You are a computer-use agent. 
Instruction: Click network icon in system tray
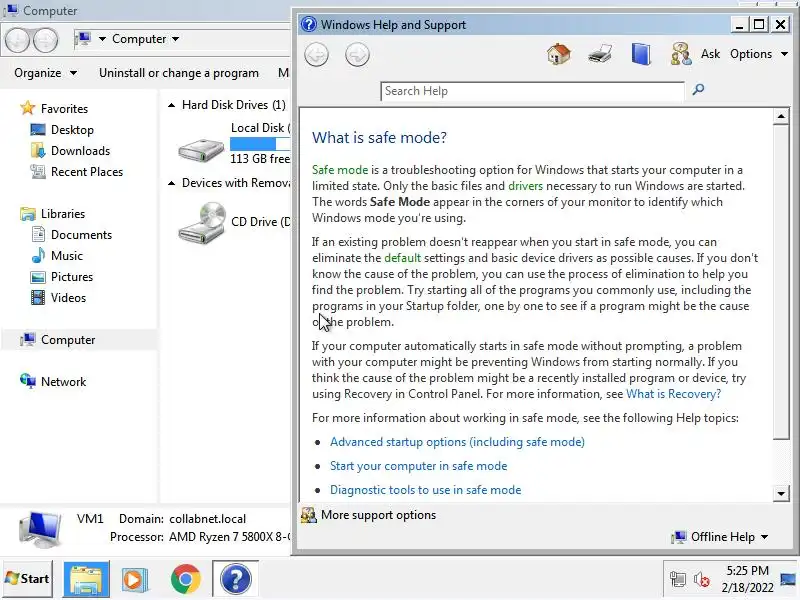point(678,579)
